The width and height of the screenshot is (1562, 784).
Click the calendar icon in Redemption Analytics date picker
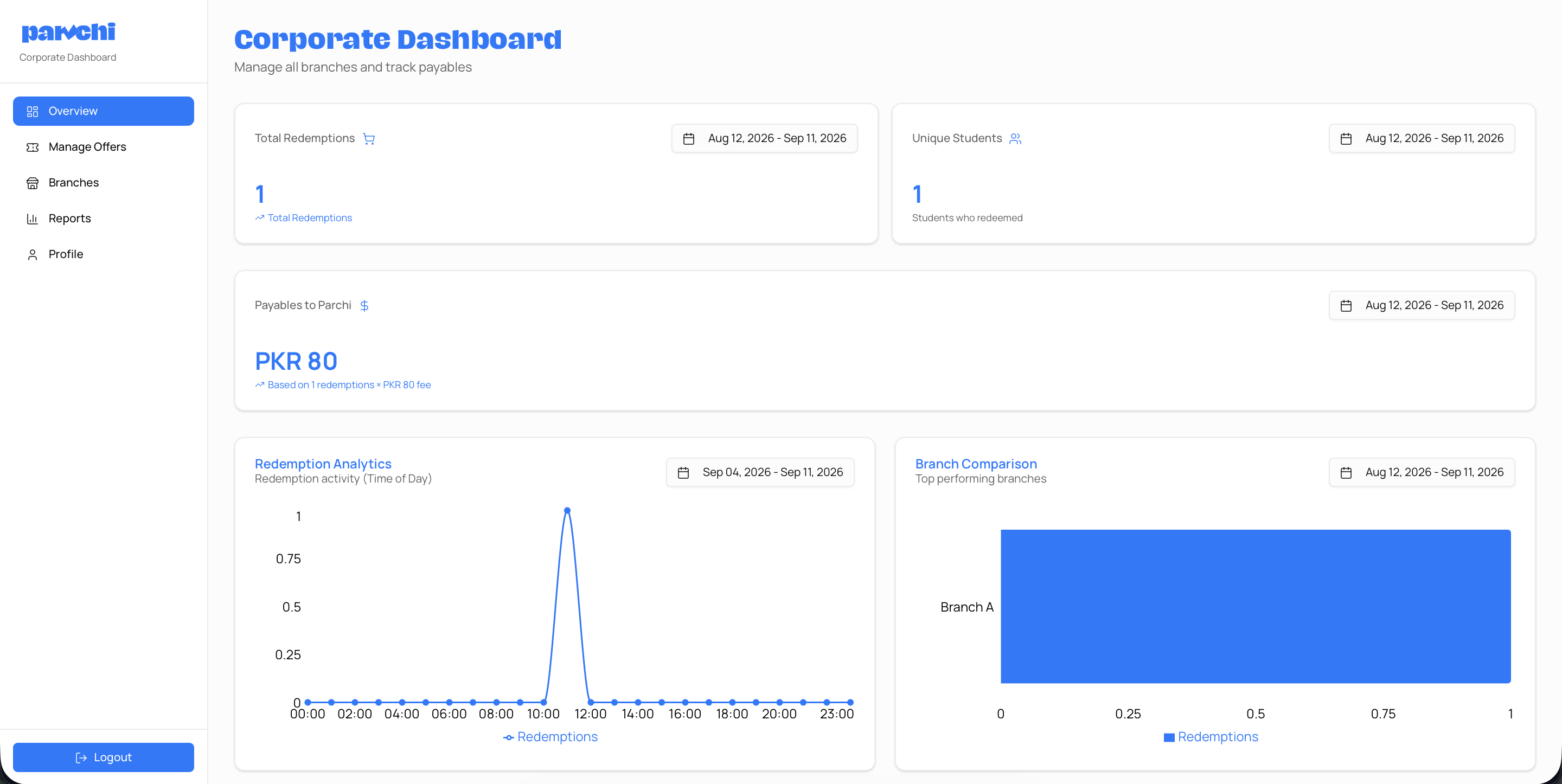click(x=683, y=473)
